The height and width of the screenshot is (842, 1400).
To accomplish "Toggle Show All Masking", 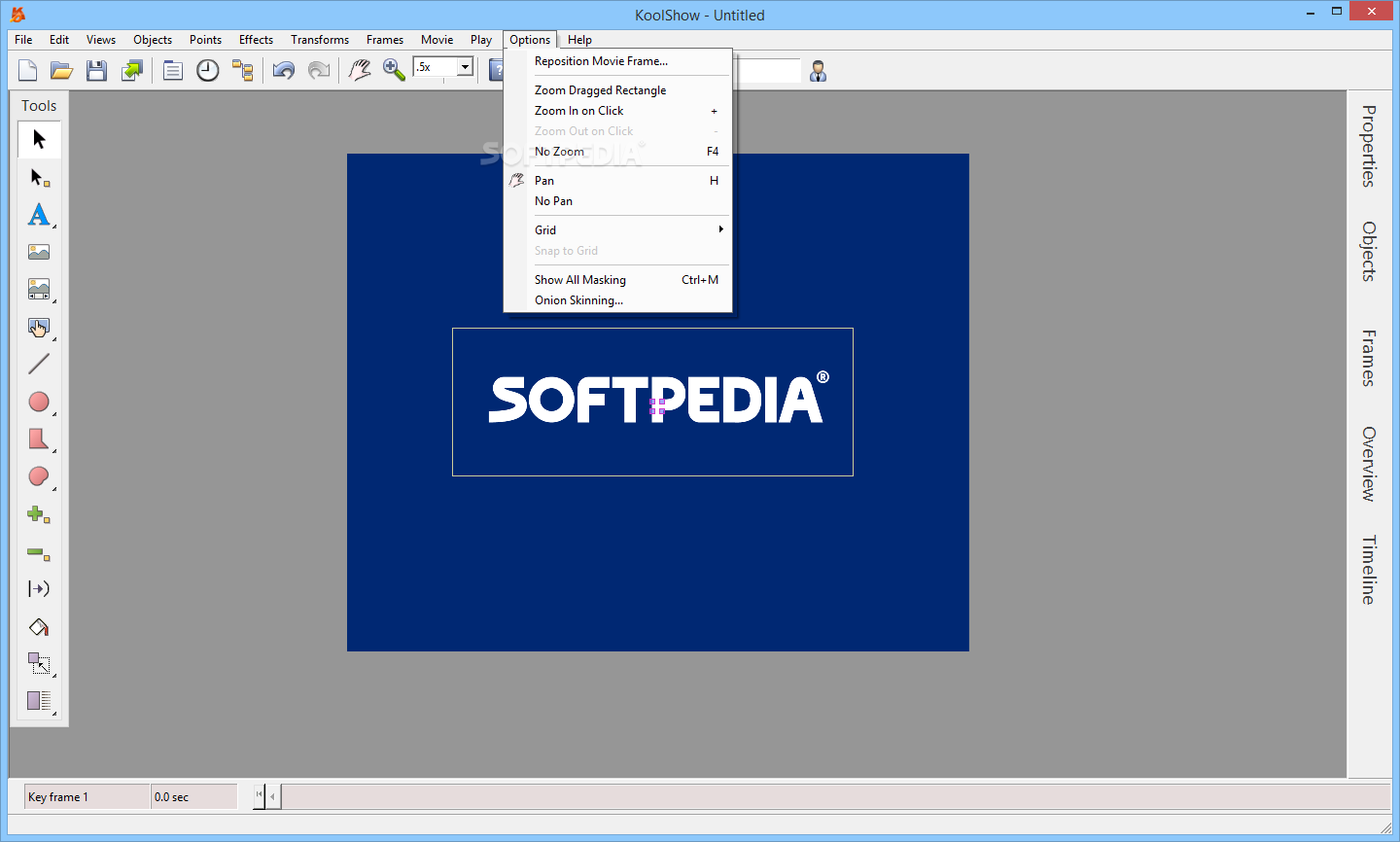I will (x=617, y=280).
